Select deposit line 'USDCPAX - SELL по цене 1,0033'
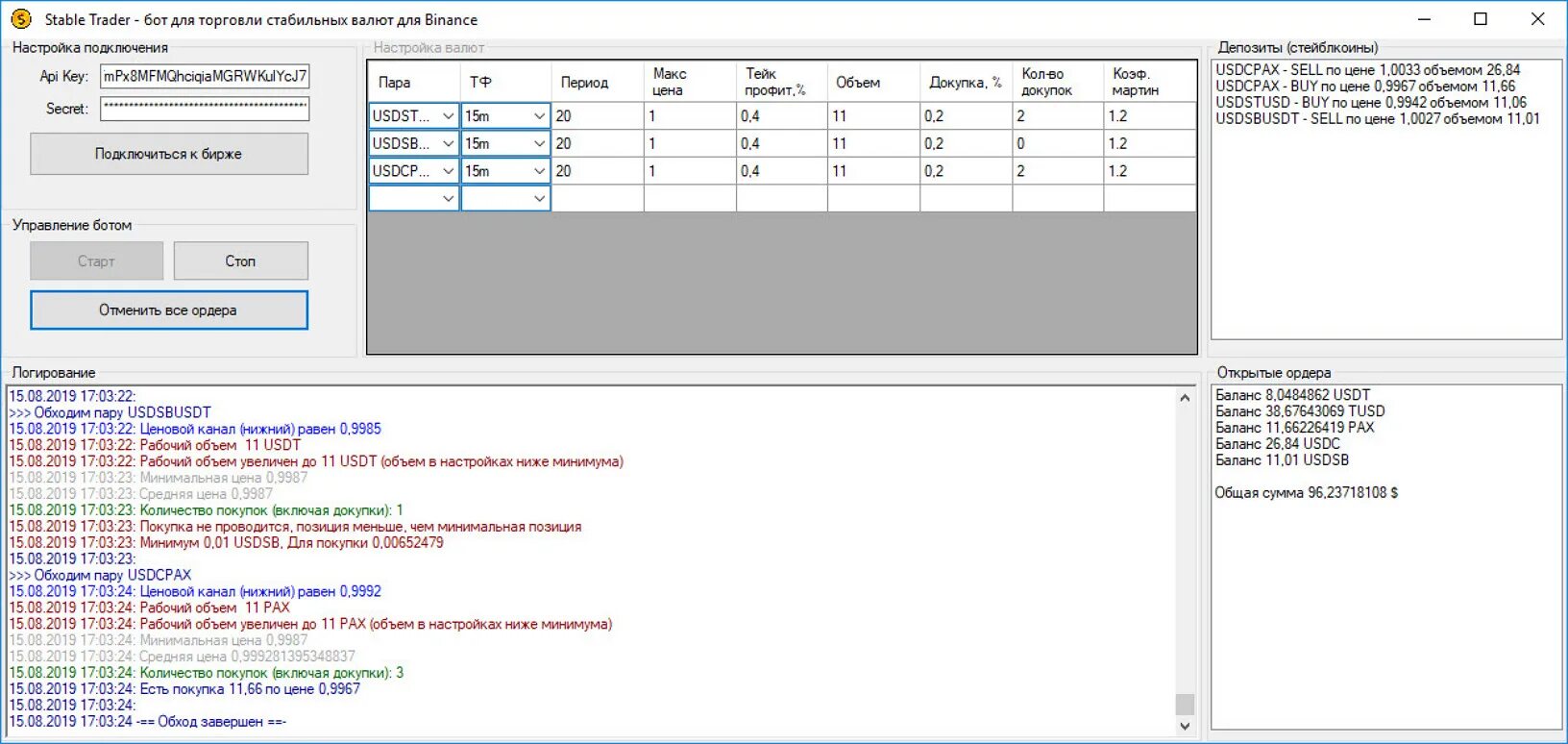The height and width of the screenshot is (744, 1568). click(x=1367, y=70)
